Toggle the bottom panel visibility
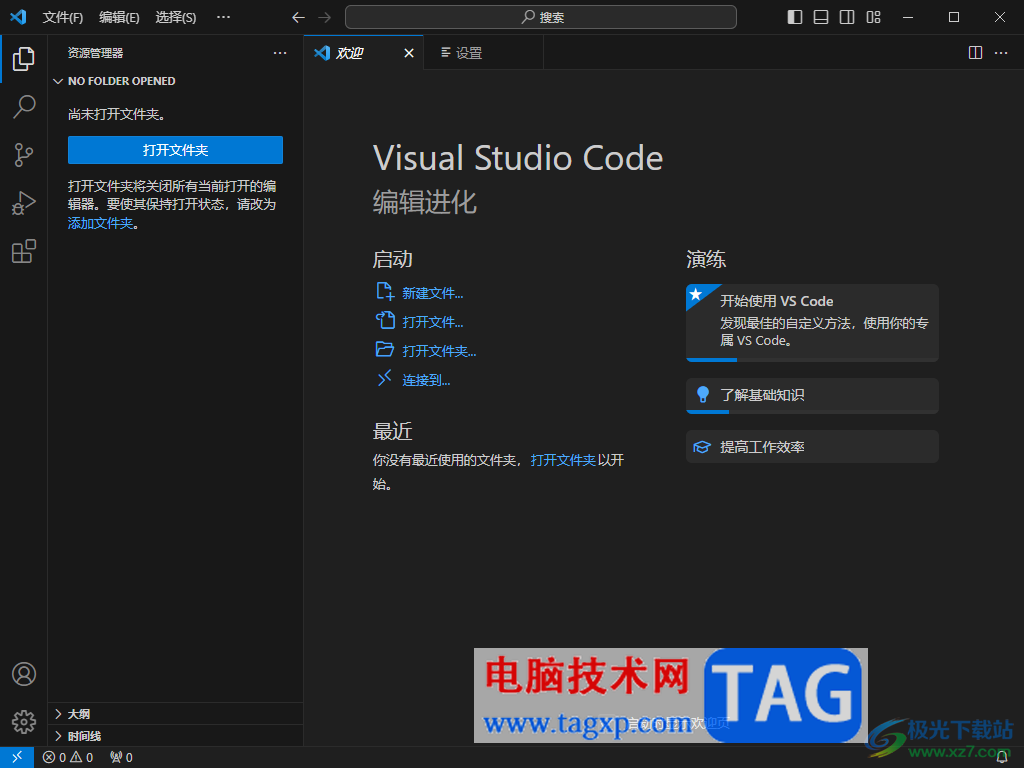 pyautogui.click(x=821, y=17)
